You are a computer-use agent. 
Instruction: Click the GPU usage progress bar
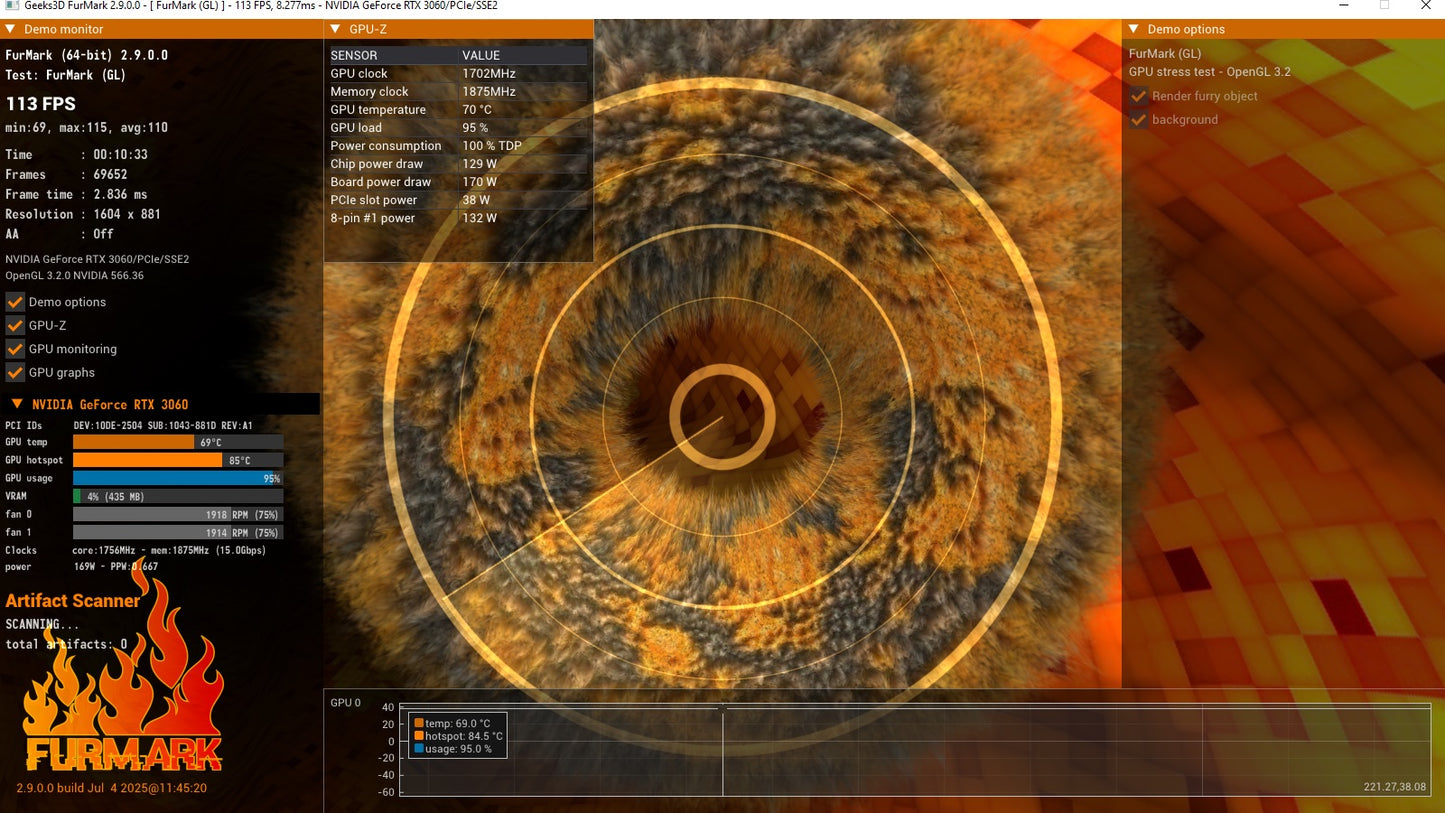(177, 478)
